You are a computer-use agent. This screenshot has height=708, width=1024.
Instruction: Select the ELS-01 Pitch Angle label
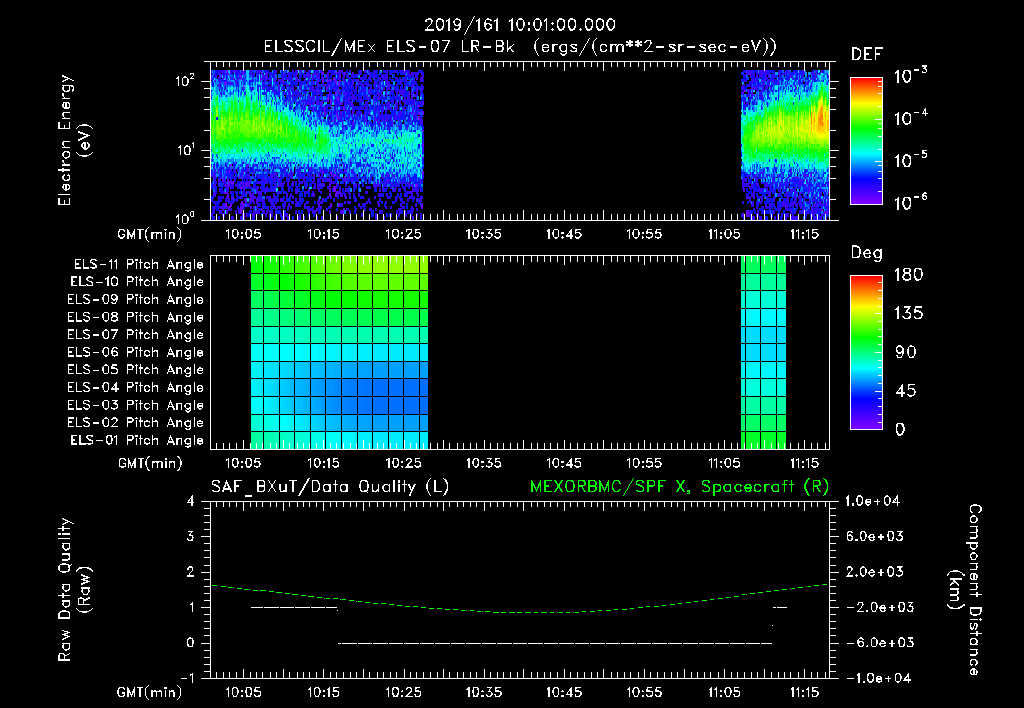pyautogui.click(x=136, y=440)
